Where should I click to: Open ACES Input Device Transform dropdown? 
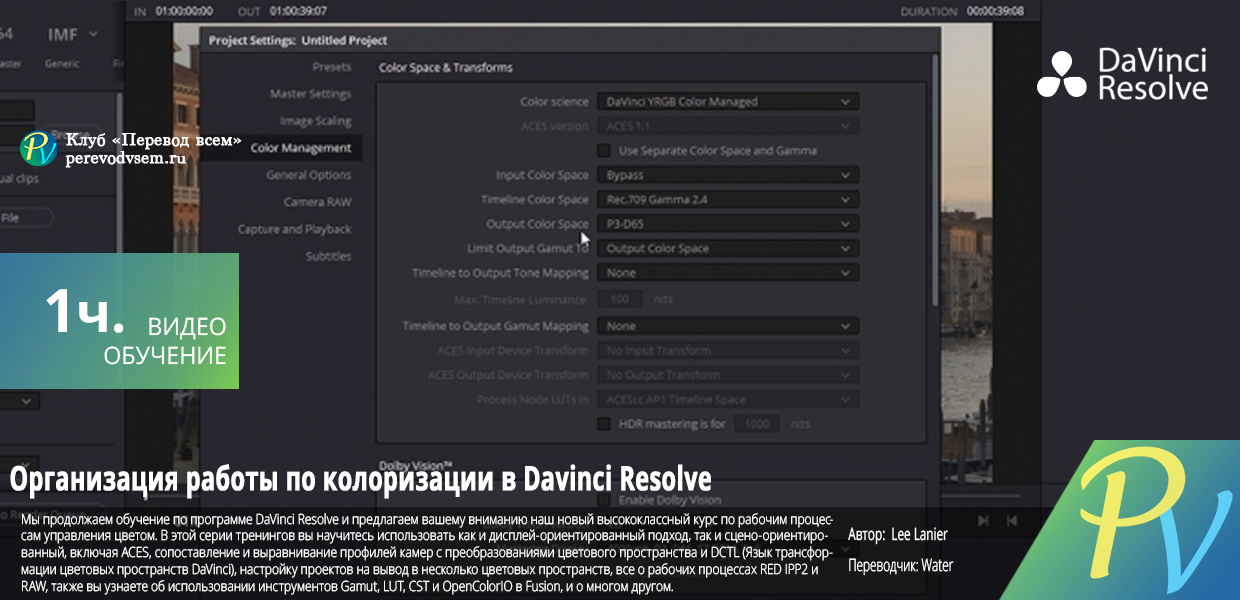click(x=728, y=350)
